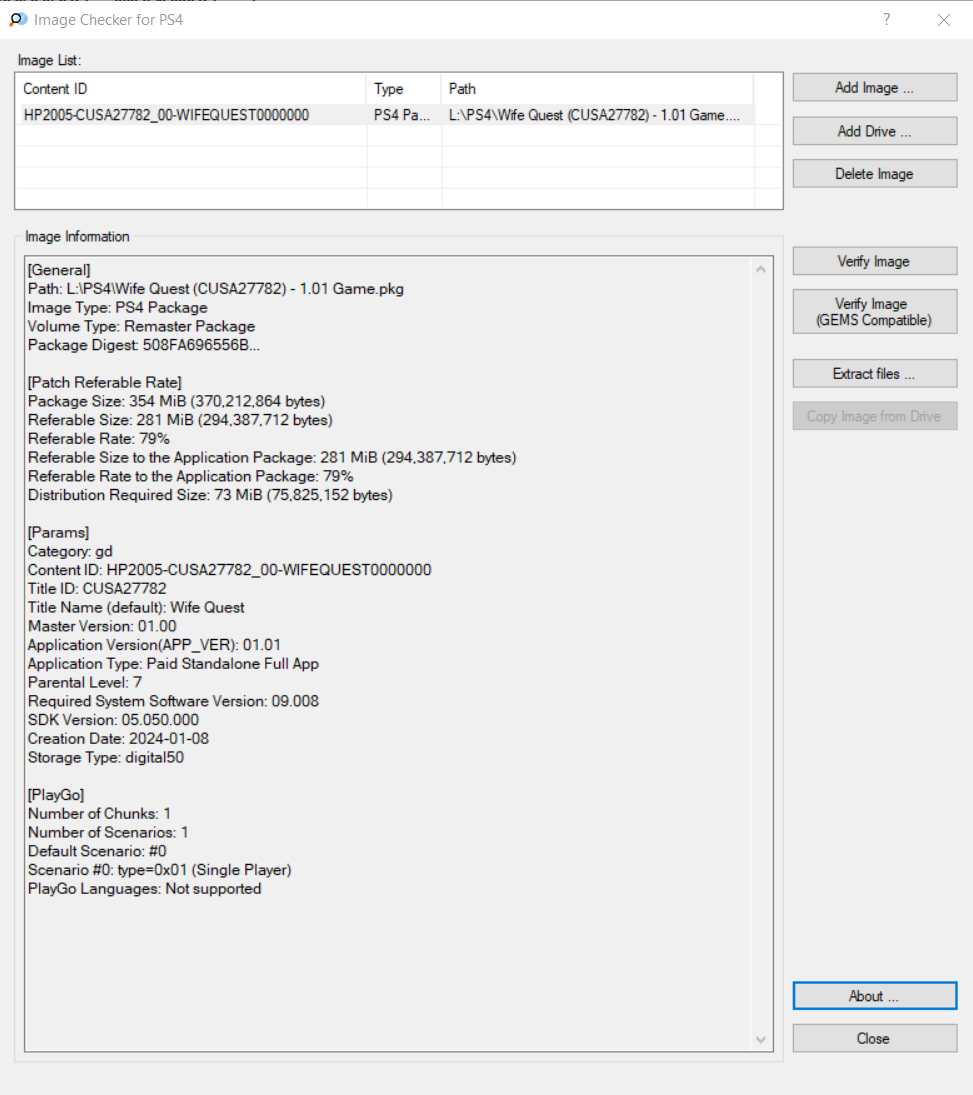Close the Image Checker window
Image resolution: width=973 pixels, height=1095 pixels.
tap(944, 20)
